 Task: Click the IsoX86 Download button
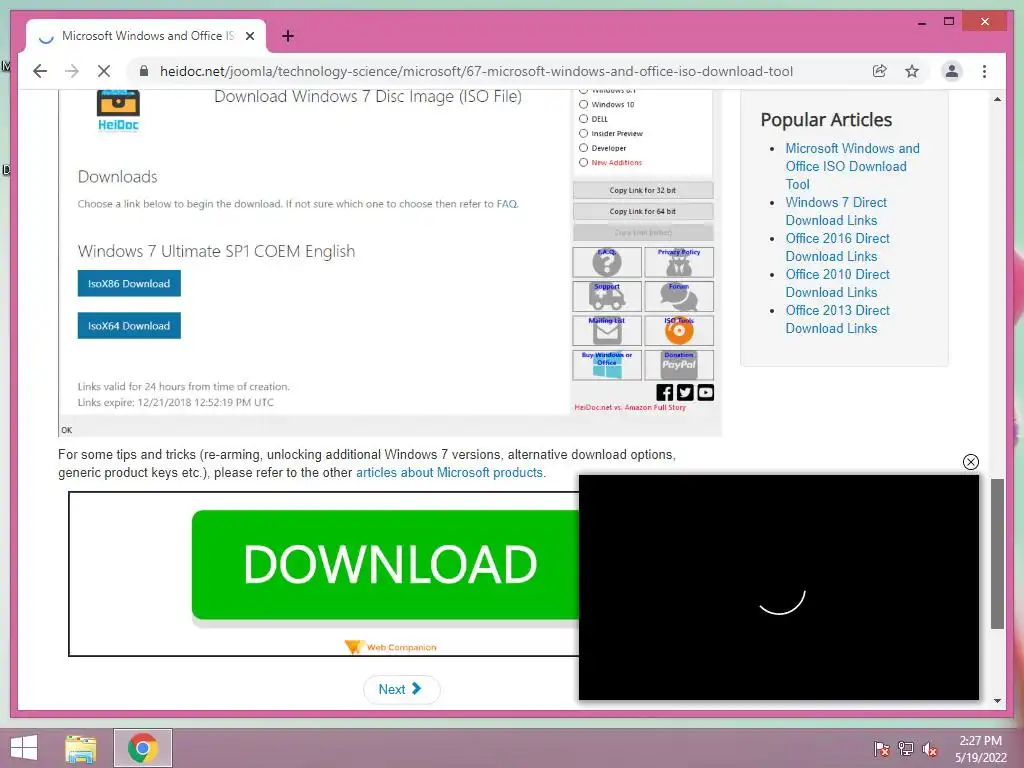(x=129, y=283)
